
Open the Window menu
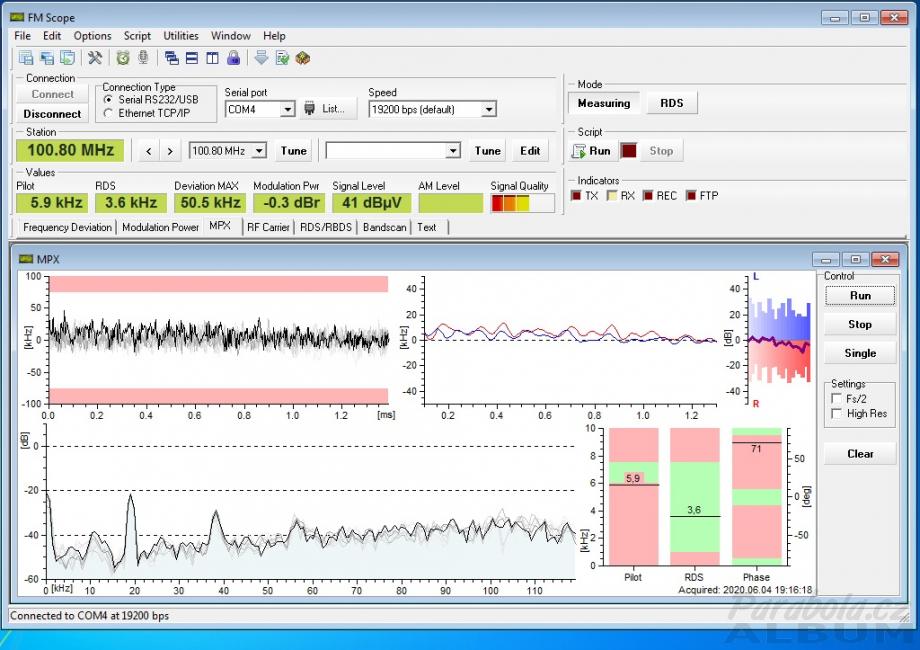coord(231,36)
